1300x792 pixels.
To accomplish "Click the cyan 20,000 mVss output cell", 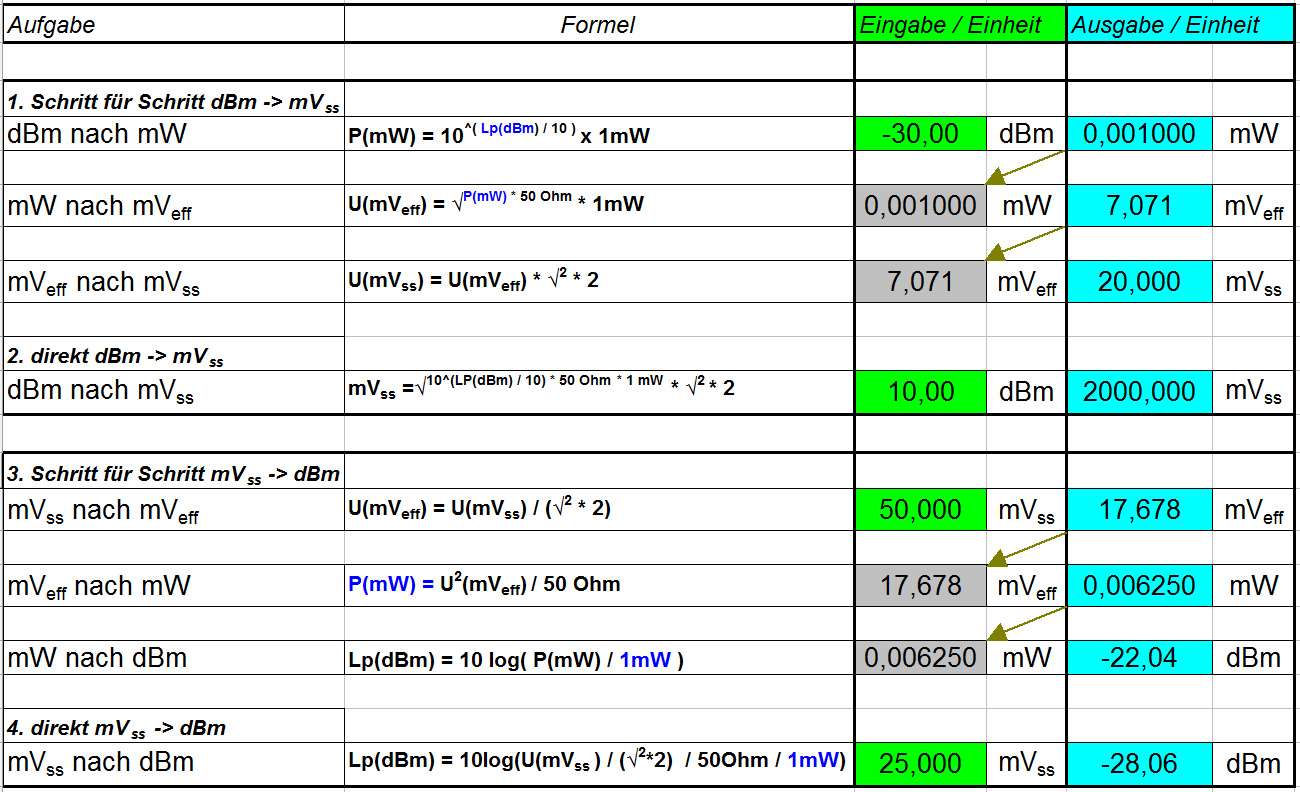I will pyautogui.click(x=1139, y=282).
